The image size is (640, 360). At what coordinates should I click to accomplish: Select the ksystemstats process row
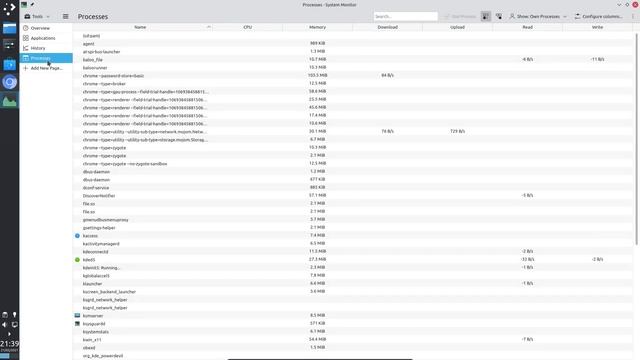tap(353, 331)
